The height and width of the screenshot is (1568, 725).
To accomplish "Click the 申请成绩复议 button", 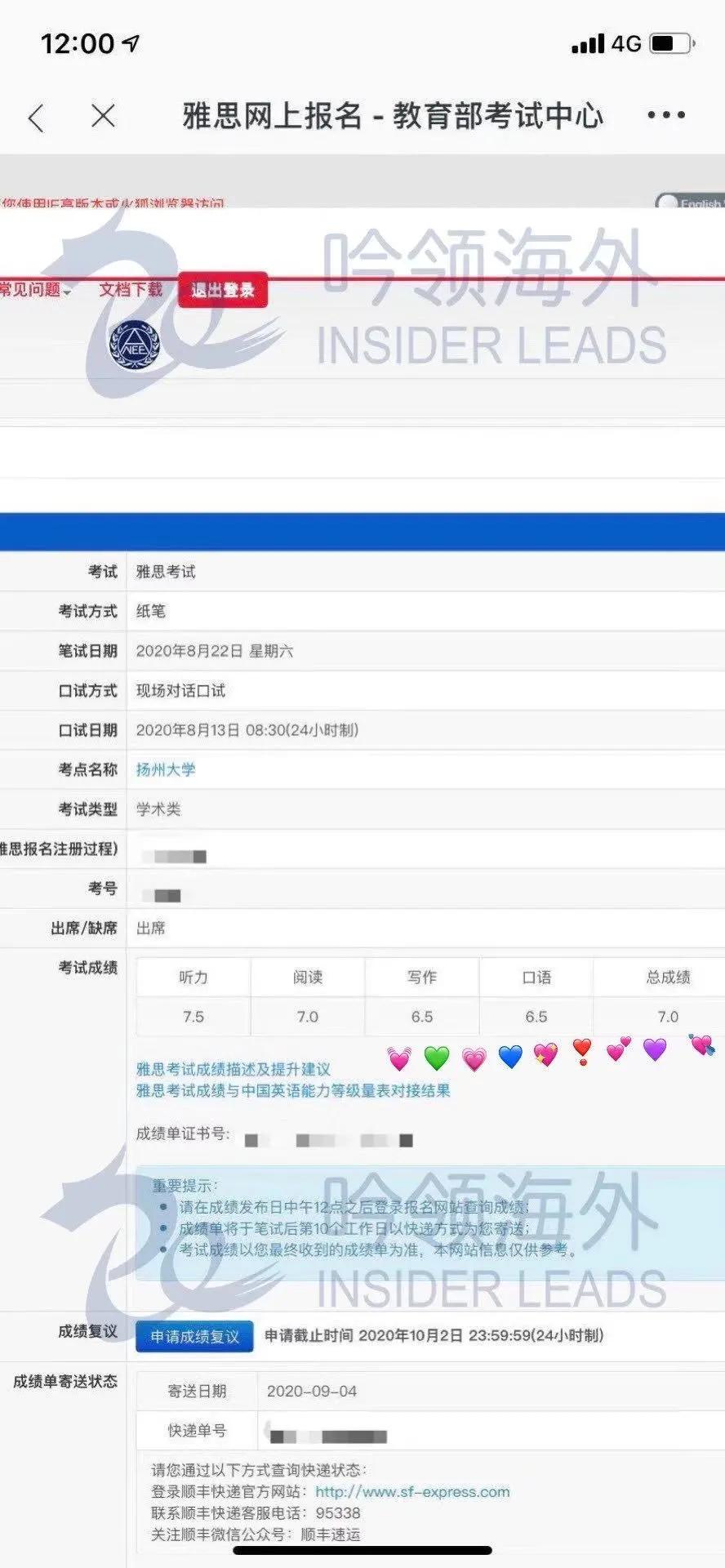I will [194, 1336].
